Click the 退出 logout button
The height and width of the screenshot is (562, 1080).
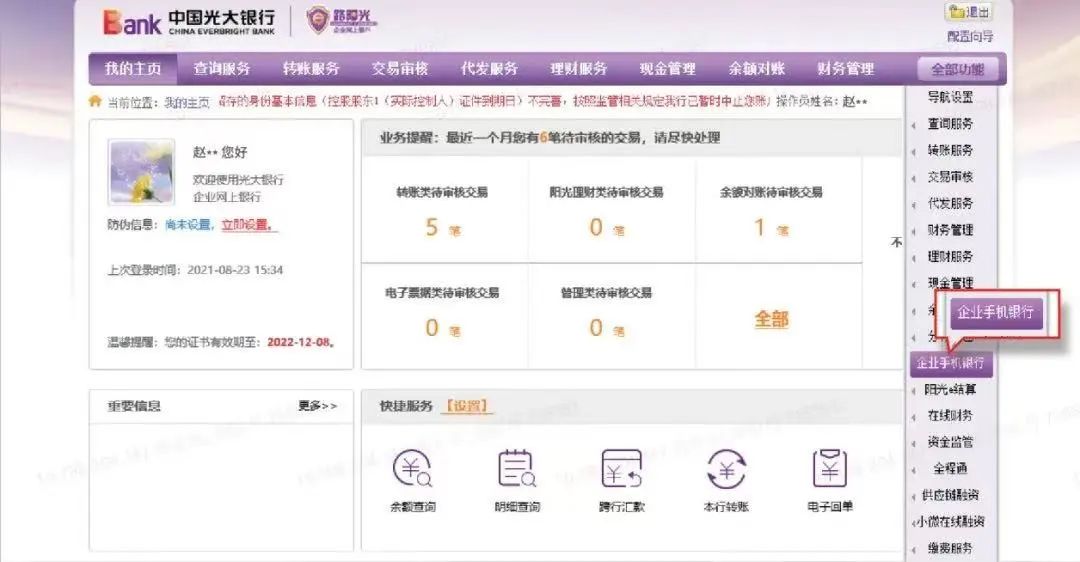[969, 12]
